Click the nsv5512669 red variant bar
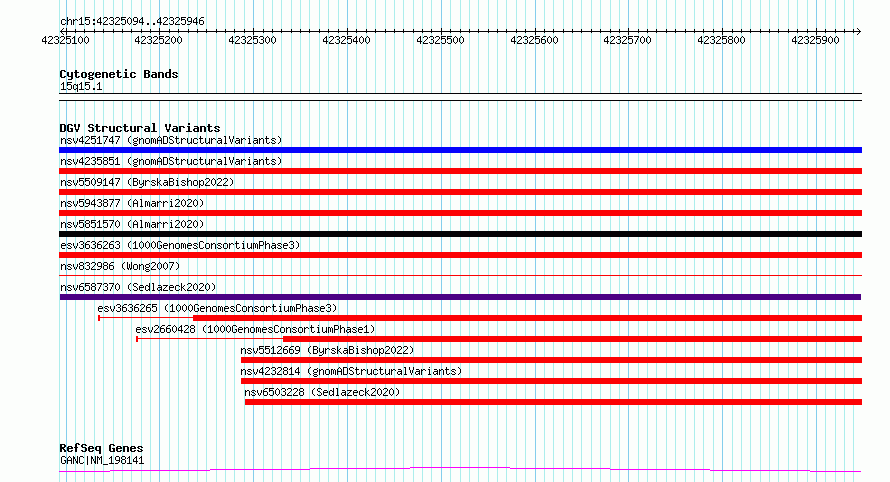The image size is (890, 482). (x=551, y=360)
